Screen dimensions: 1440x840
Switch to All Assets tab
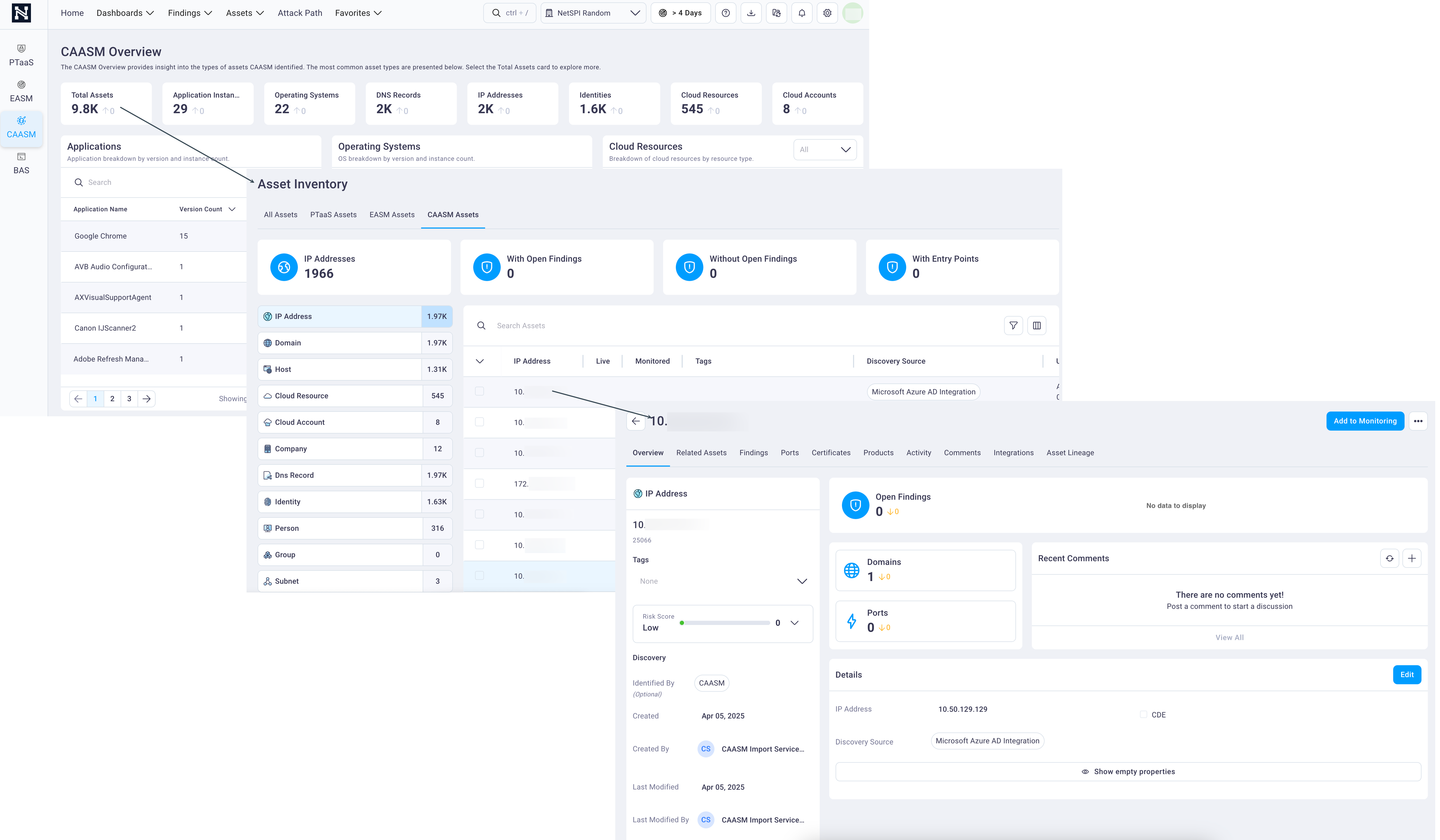coord(281,215)
